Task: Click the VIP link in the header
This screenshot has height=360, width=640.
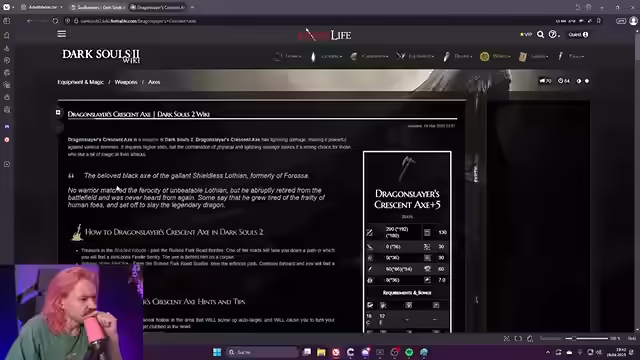Action: [526, 35]
